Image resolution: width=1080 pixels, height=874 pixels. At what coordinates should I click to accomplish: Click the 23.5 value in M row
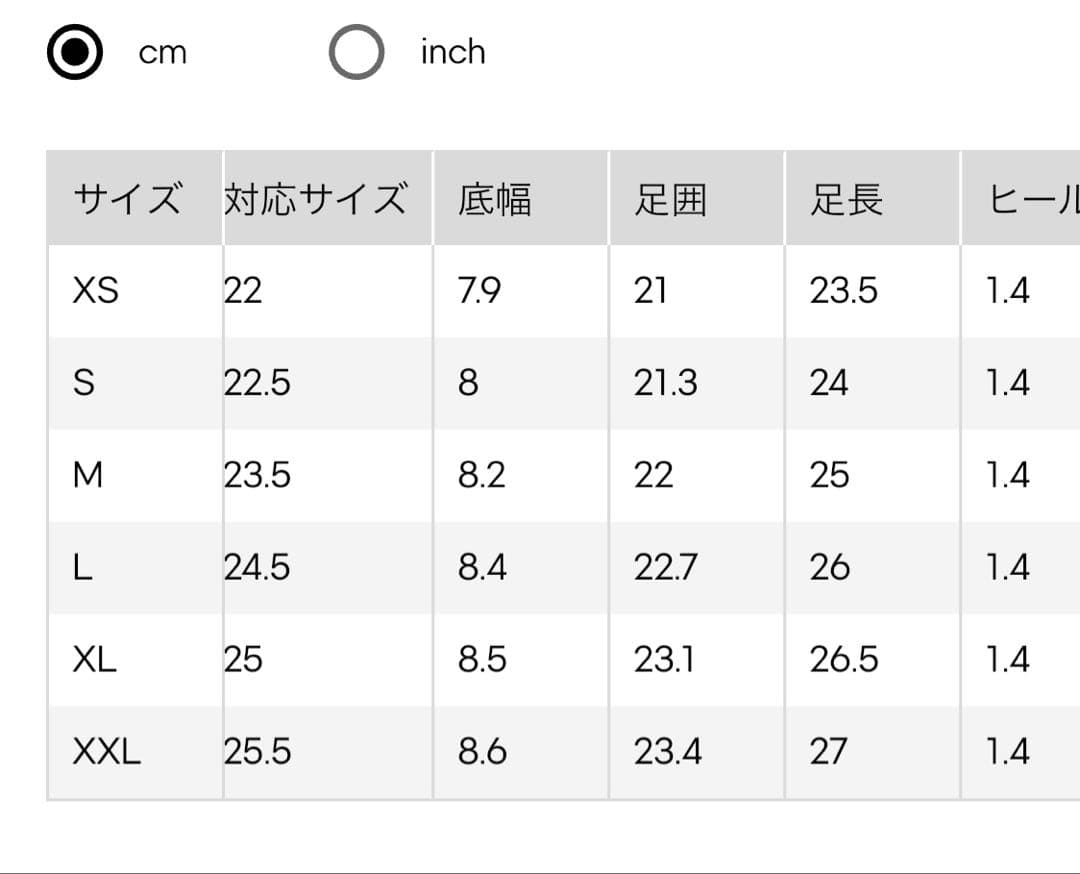click(257, 475)
